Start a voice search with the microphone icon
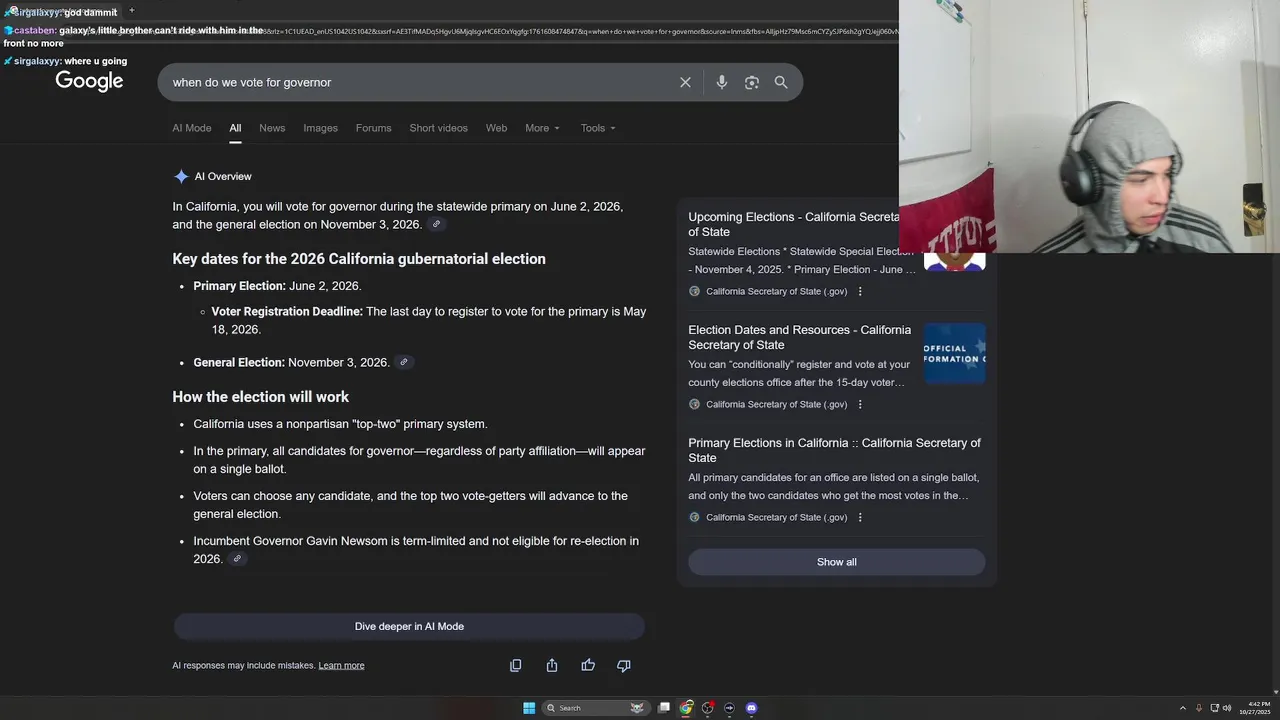 coord(722,82)
